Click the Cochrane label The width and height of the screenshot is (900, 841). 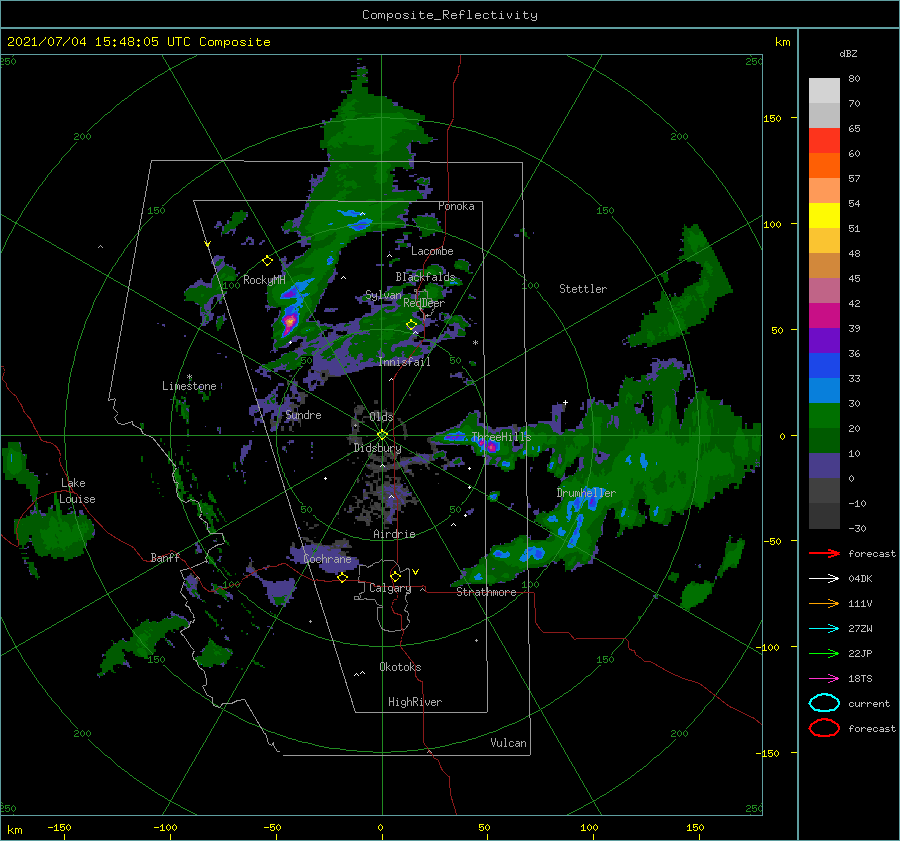pos(327,559)
